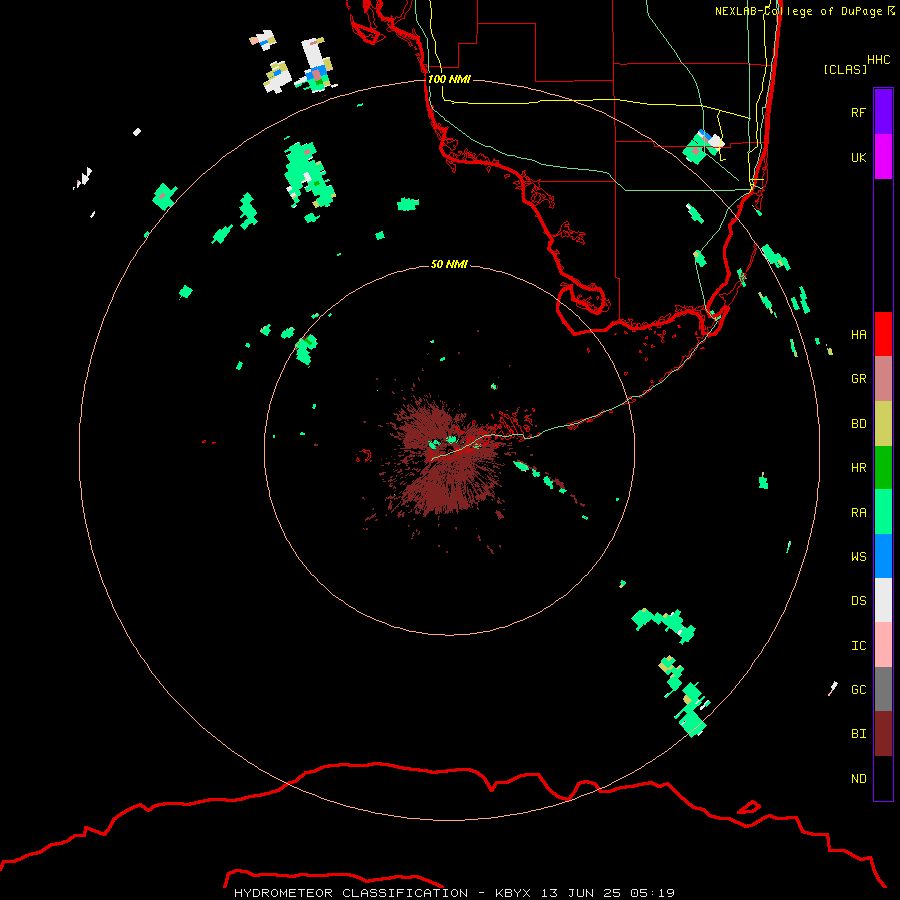Click the ND legend label

859,778
